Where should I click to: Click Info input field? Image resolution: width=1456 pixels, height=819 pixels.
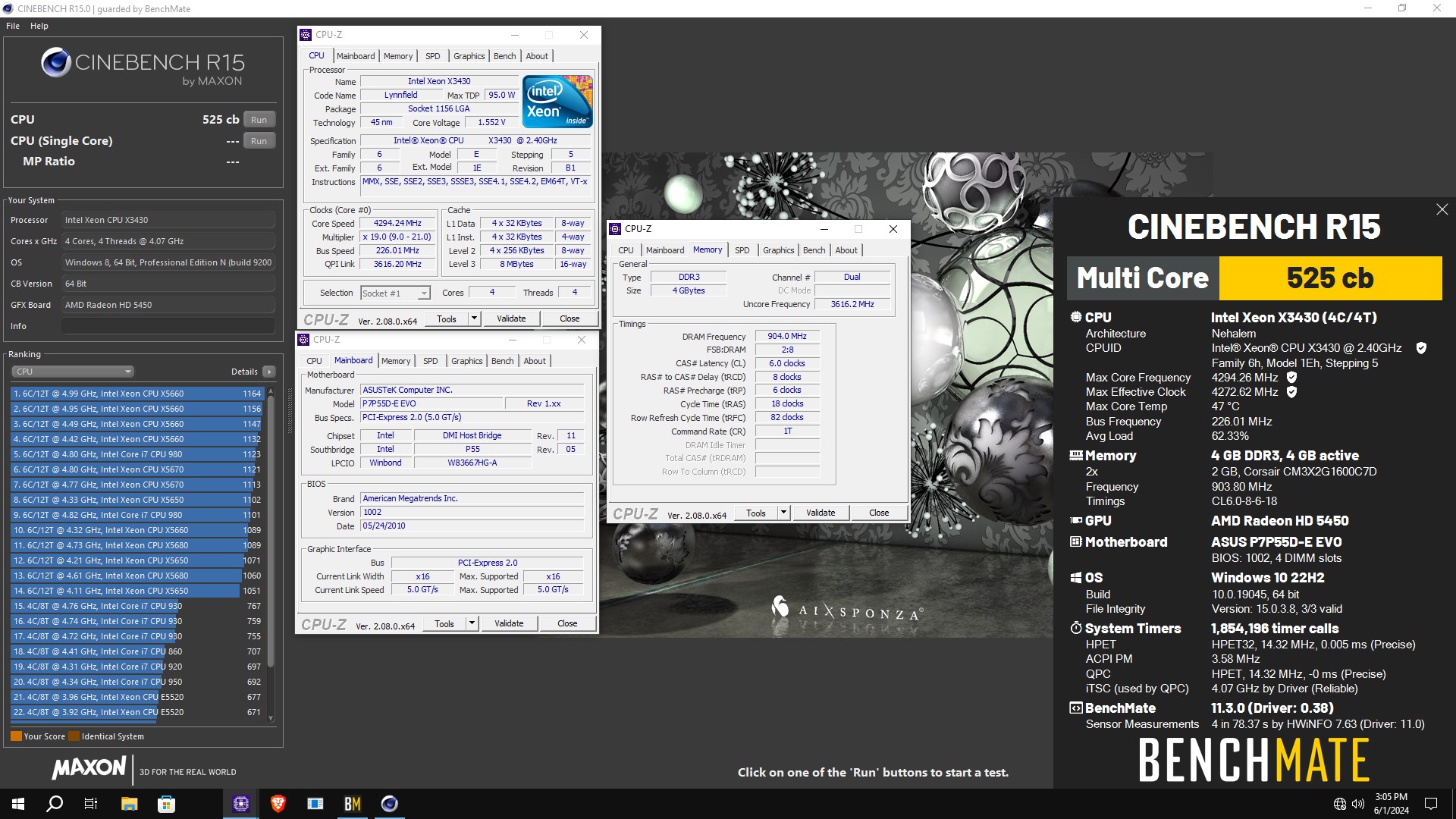(x=168, y=326)
